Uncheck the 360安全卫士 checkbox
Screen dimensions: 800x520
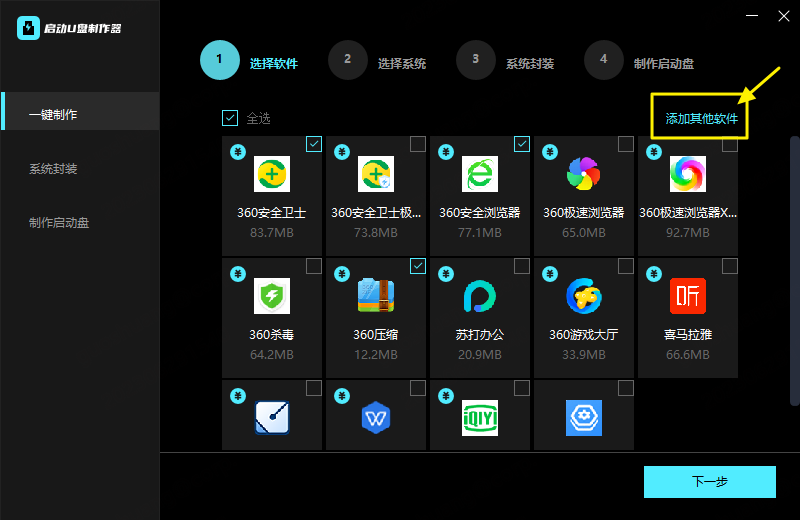click(314, 144)
